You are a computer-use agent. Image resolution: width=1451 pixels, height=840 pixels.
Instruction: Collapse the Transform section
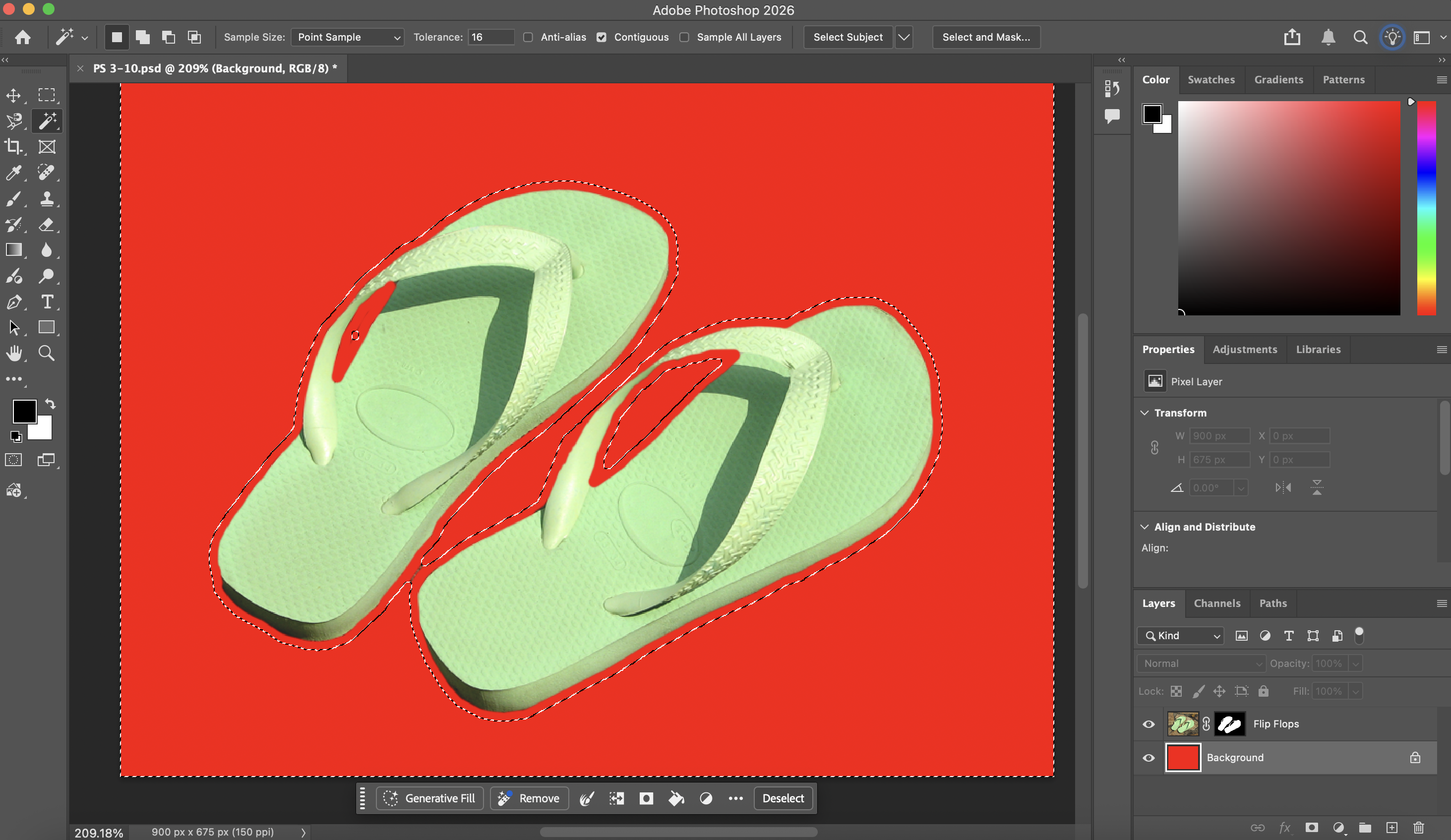point(1144,413)
